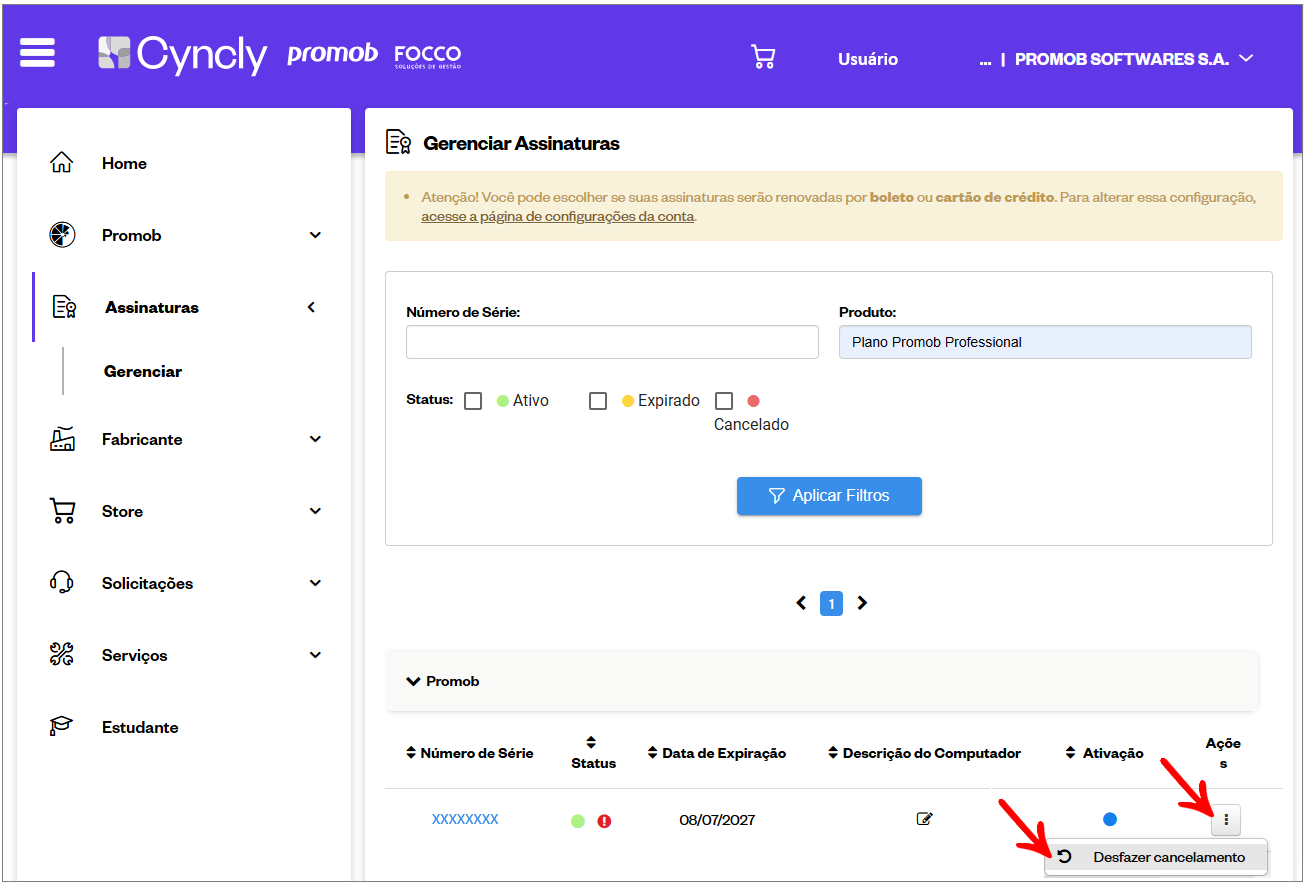Edit the computer description pencil icon

pyautogui.click(x=925, y=819)
